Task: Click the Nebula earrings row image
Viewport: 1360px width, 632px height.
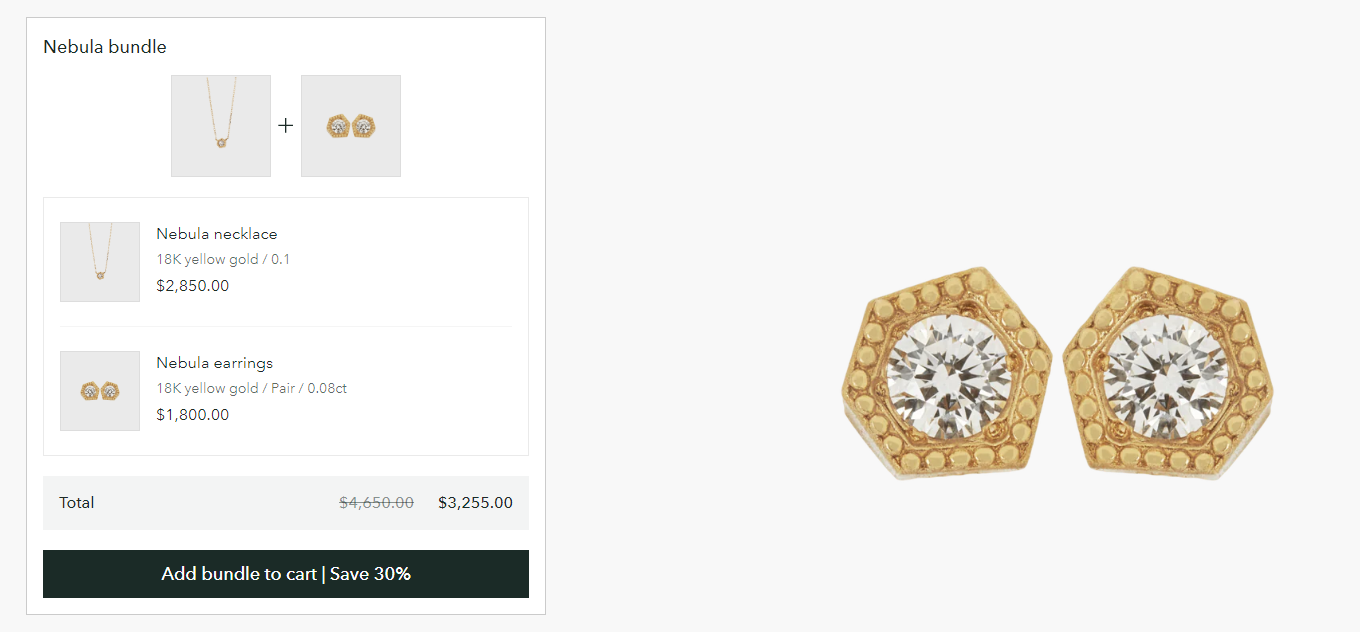Action: pyautogui.click(x=100, y=391)
